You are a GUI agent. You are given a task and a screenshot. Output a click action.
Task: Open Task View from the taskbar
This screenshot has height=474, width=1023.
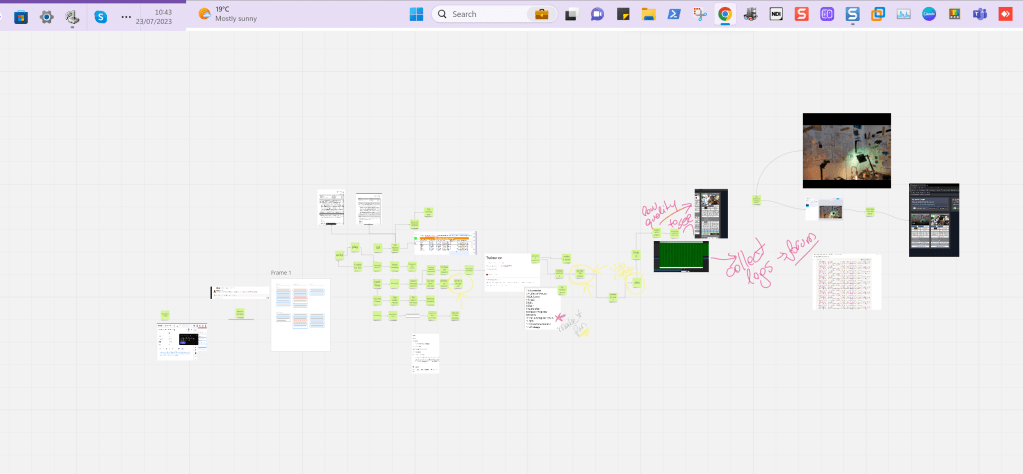[572, 14]
